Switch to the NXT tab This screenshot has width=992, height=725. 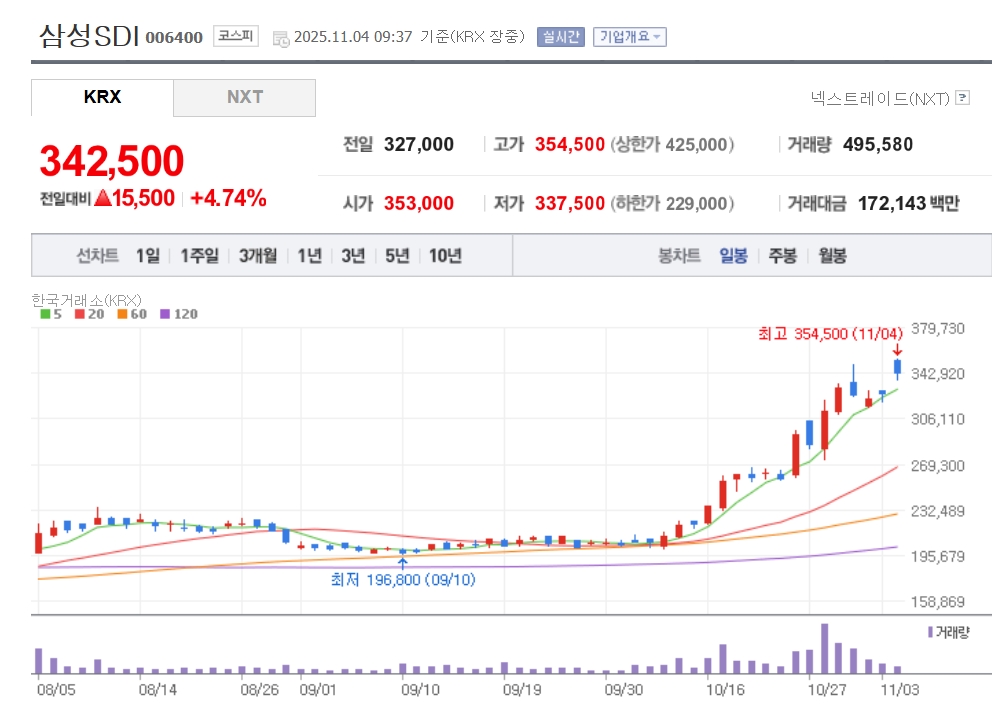click(245, 97)
